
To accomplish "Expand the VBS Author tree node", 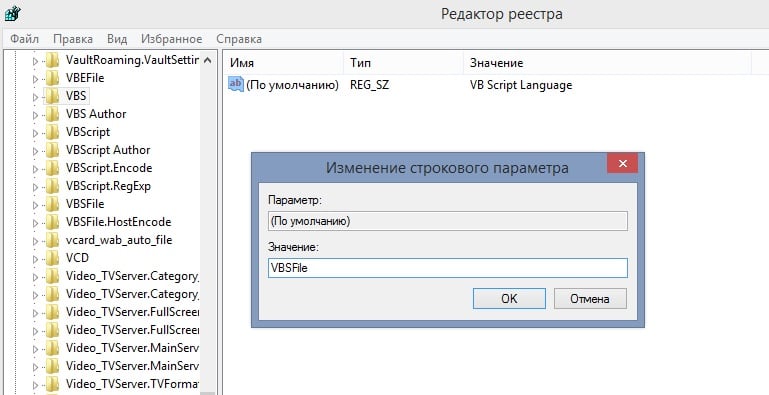I will (35, 115).
